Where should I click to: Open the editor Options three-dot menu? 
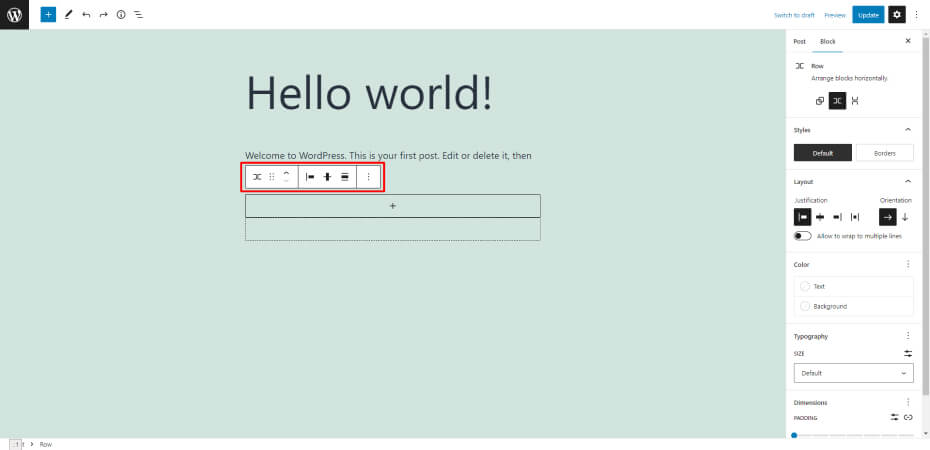[x=916, y=15]
